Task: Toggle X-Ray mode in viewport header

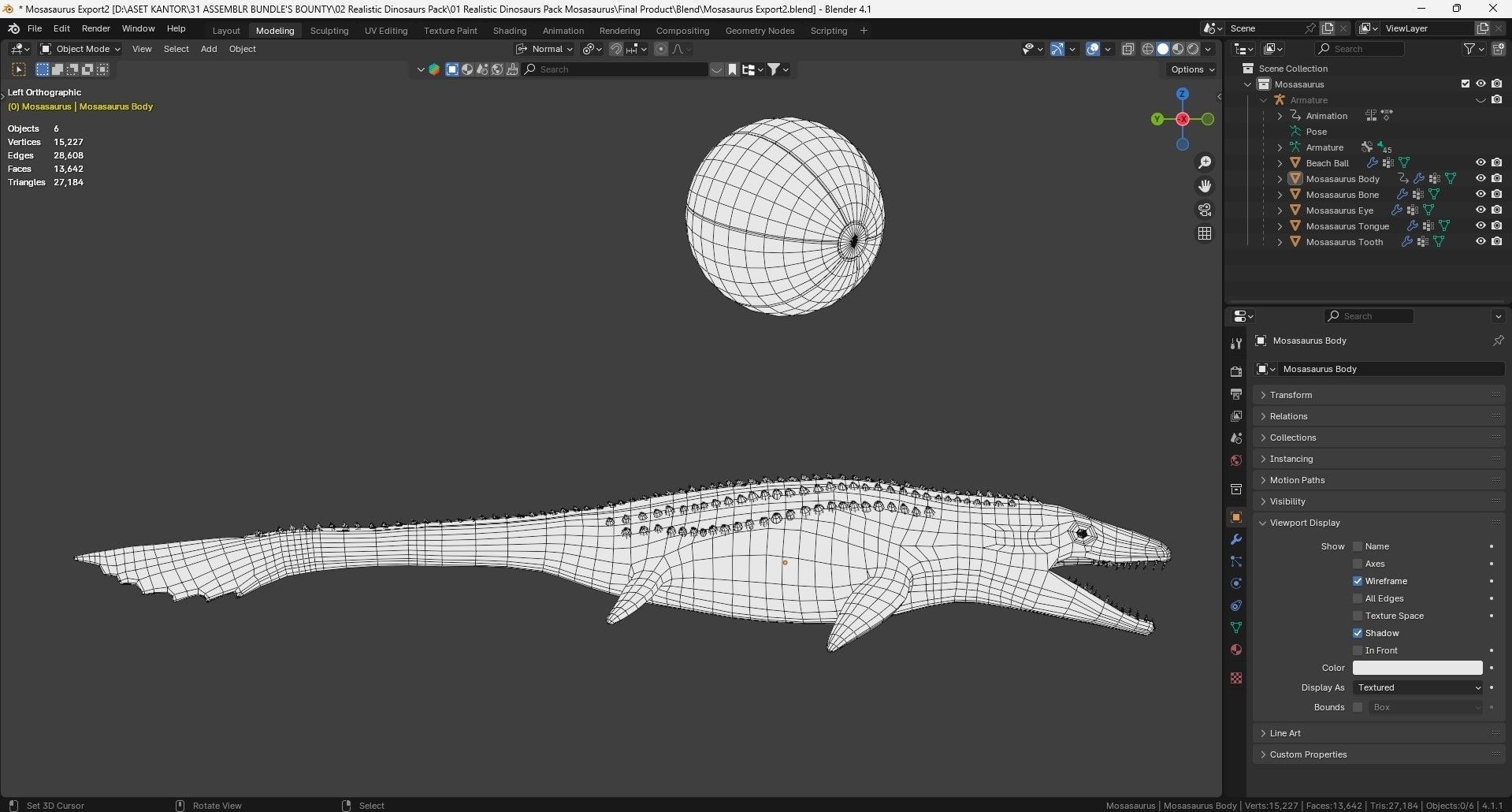Action: (1127, 49)
